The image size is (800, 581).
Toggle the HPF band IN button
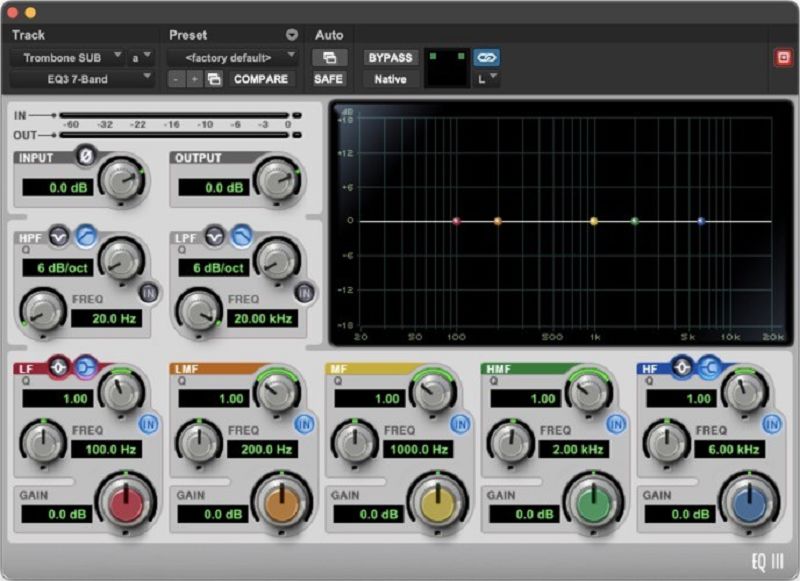(x=149, y=292)
